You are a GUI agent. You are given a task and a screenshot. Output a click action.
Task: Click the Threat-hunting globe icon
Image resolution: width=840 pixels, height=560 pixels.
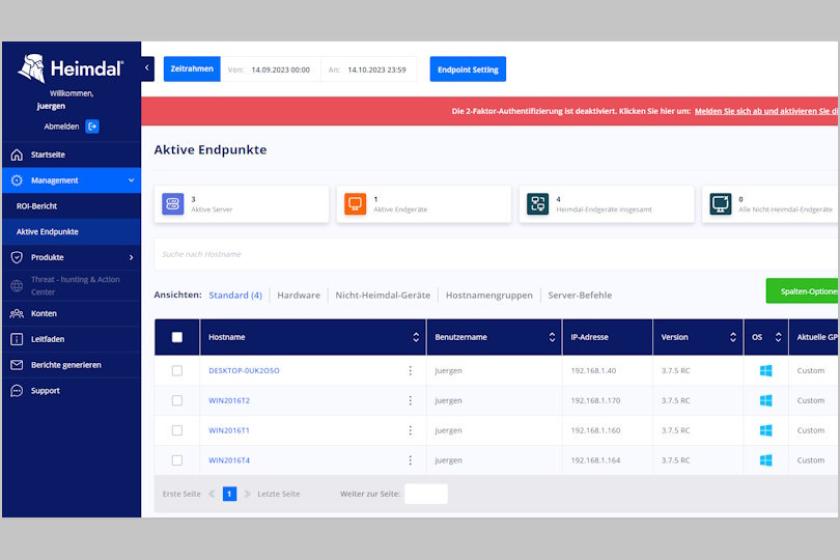(x=17, y=286)
